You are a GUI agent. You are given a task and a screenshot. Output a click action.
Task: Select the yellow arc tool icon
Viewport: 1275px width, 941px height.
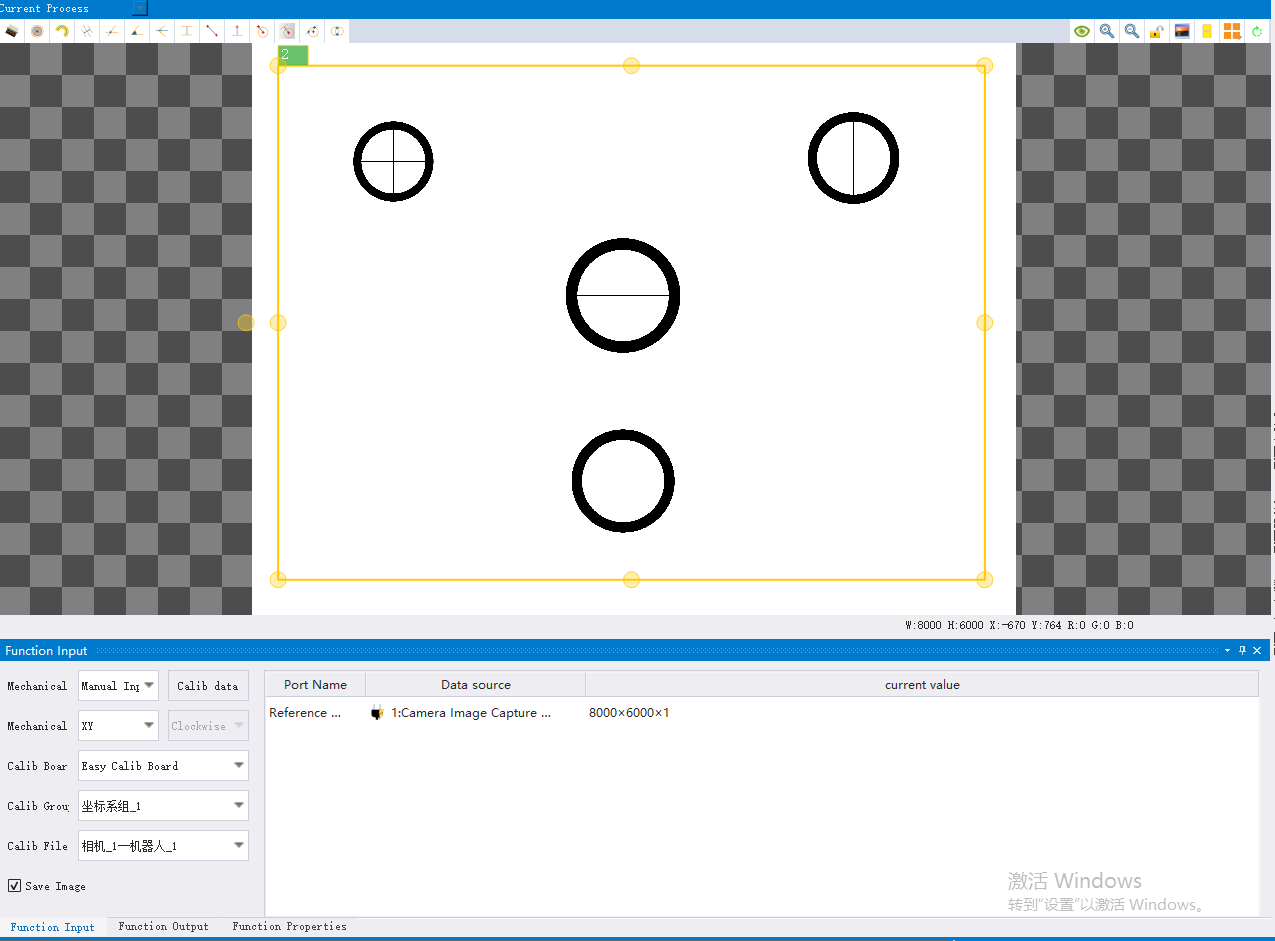62,31
